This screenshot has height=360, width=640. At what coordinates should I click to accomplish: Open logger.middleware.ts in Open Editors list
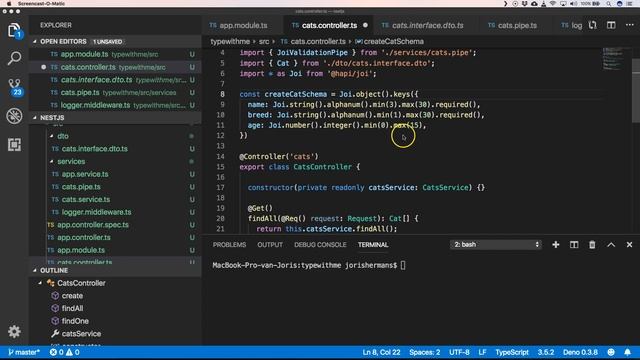pyautogui.click(x=115, y=105)
